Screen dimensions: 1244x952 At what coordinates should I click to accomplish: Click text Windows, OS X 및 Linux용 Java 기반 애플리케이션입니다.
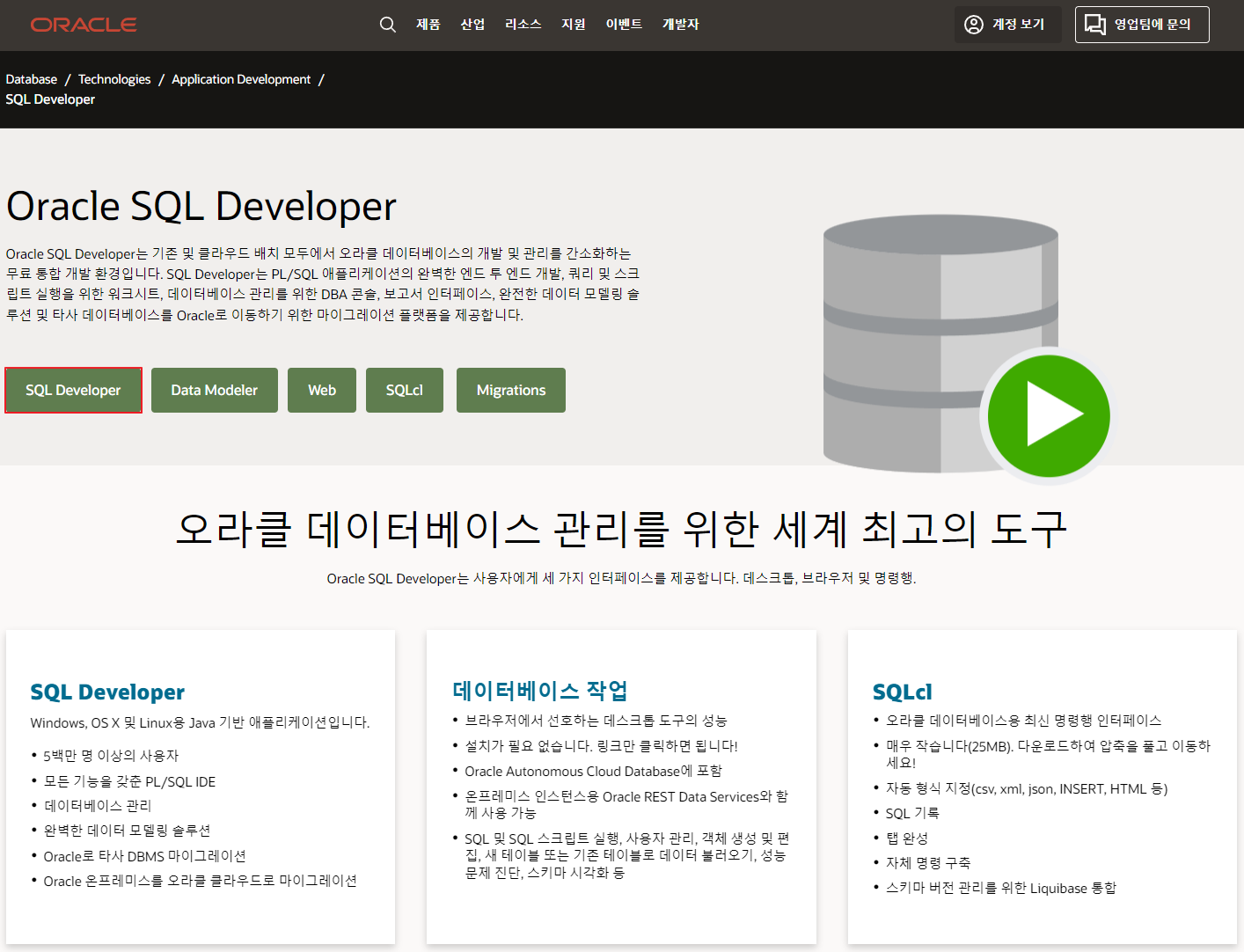200,722
